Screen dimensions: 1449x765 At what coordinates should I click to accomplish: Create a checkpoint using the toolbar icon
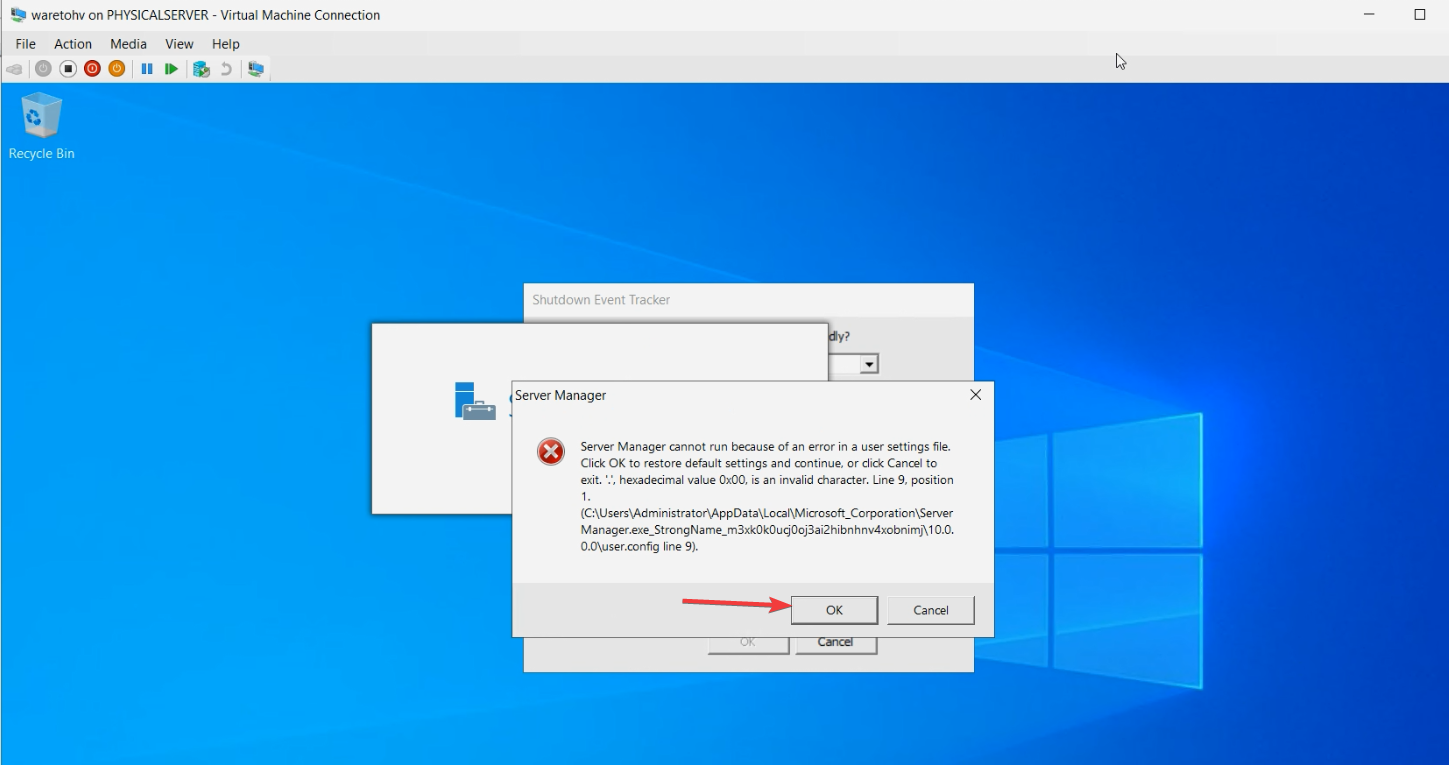tap(201, 69)
